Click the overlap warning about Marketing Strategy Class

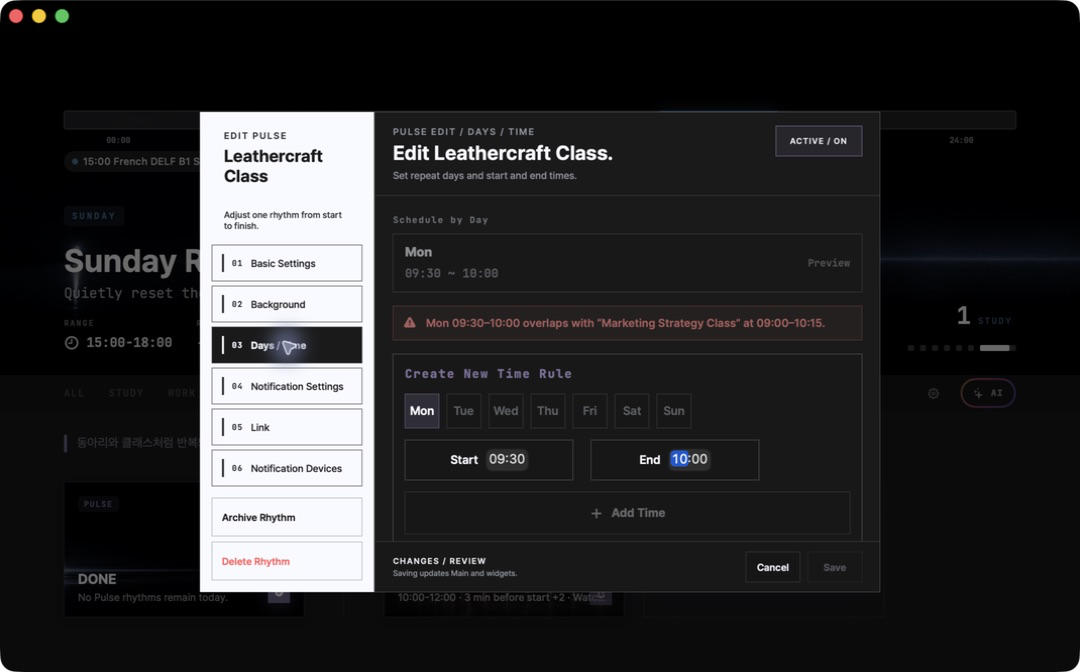627,323
